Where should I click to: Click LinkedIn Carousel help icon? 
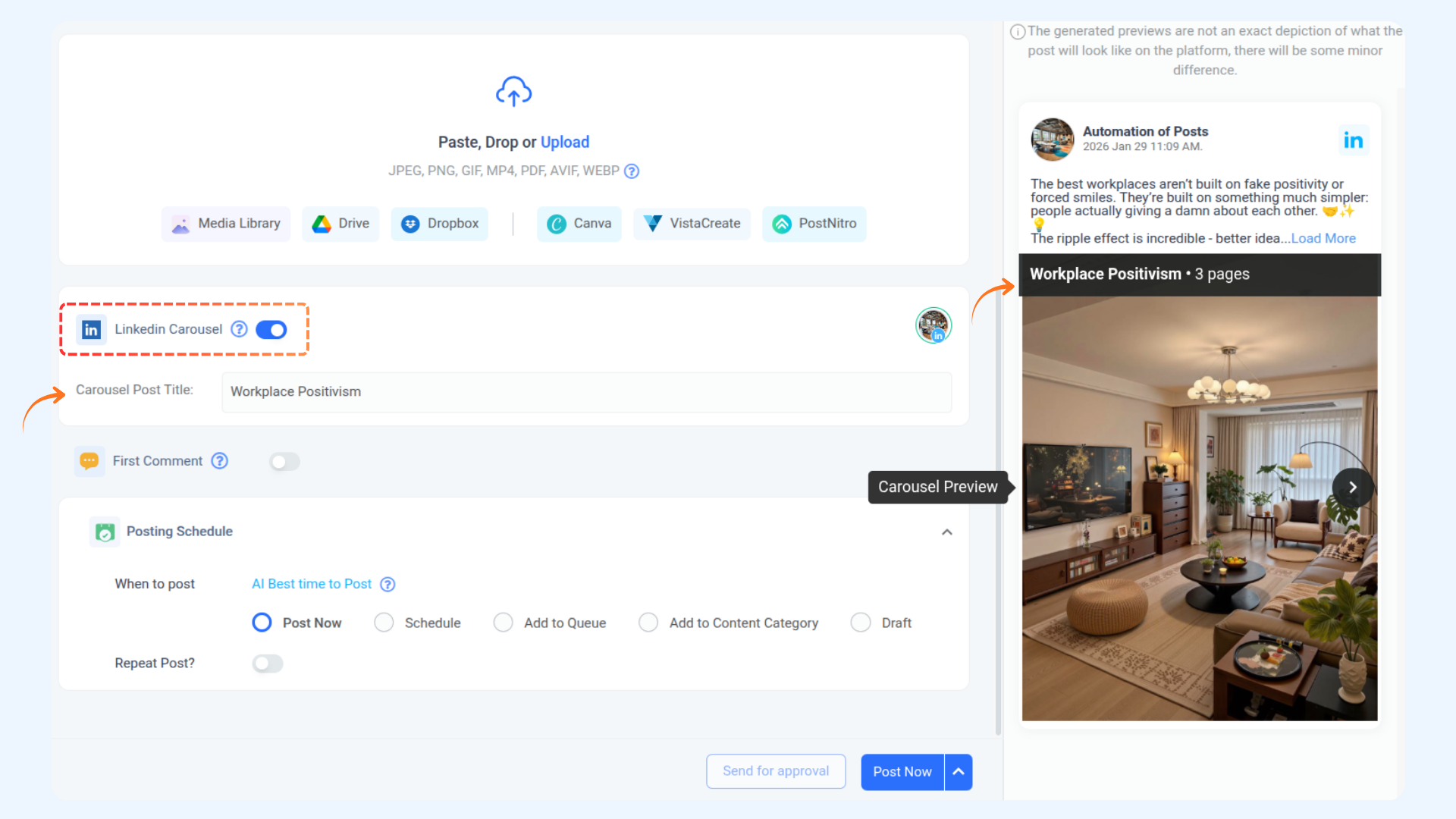(x=239, y=329)
